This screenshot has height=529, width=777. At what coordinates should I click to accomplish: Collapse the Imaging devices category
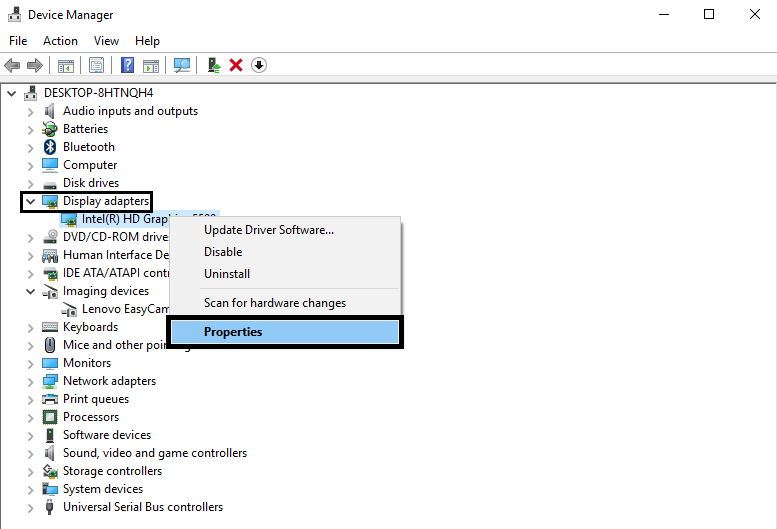[x=30, y=291]
